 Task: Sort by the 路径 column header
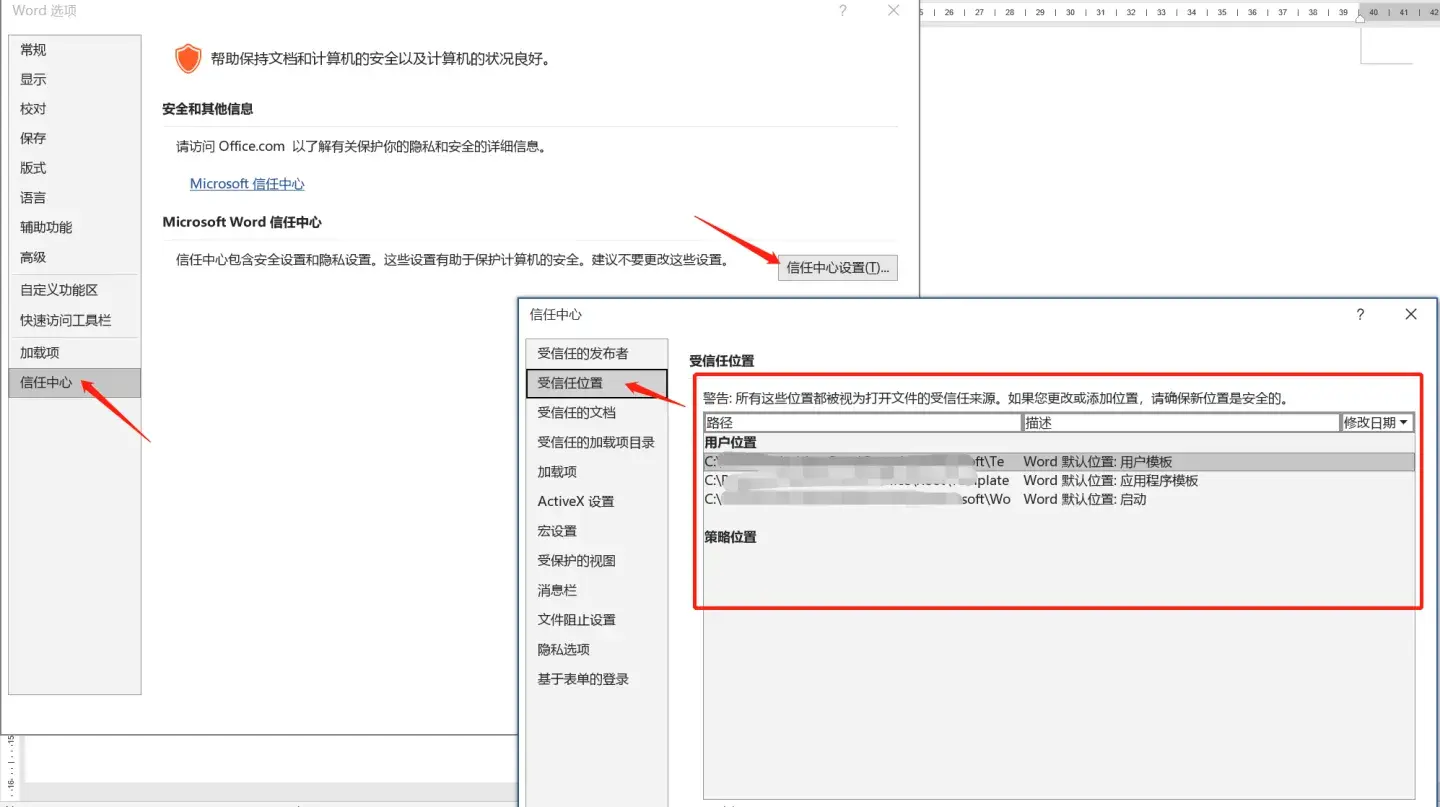(x=863, y=423)
